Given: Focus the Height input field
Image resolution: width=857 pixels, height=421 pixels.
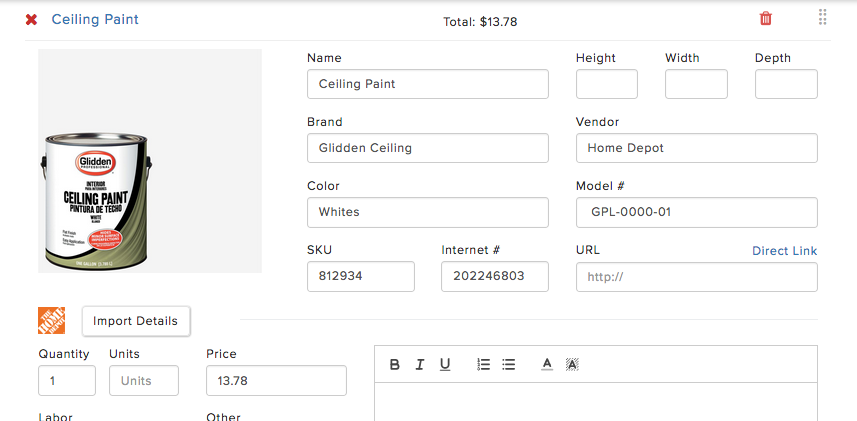Looking at the screenshot, I should pos(607,84).
